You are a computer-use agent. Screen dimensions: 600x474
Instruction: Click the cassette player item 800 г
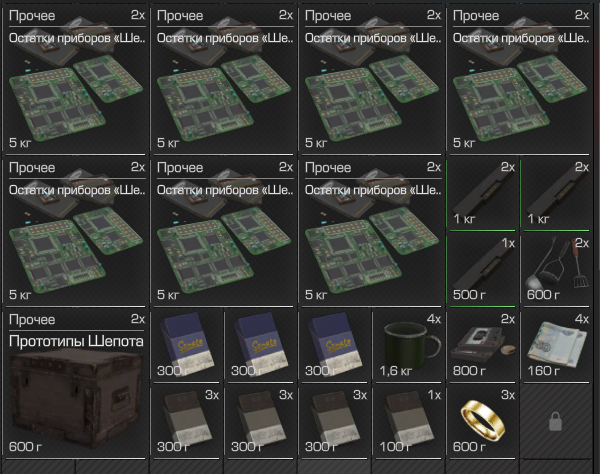coord(482,346)
